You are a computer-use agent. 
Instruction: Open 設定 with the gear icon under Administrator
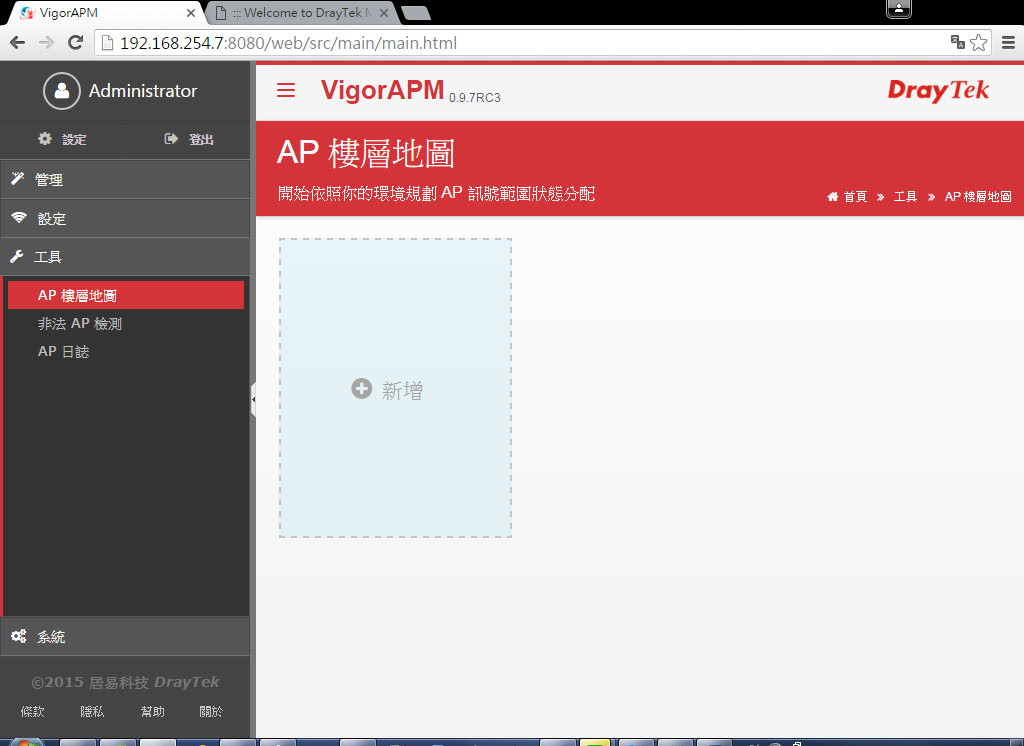click(x=62, y=139)
